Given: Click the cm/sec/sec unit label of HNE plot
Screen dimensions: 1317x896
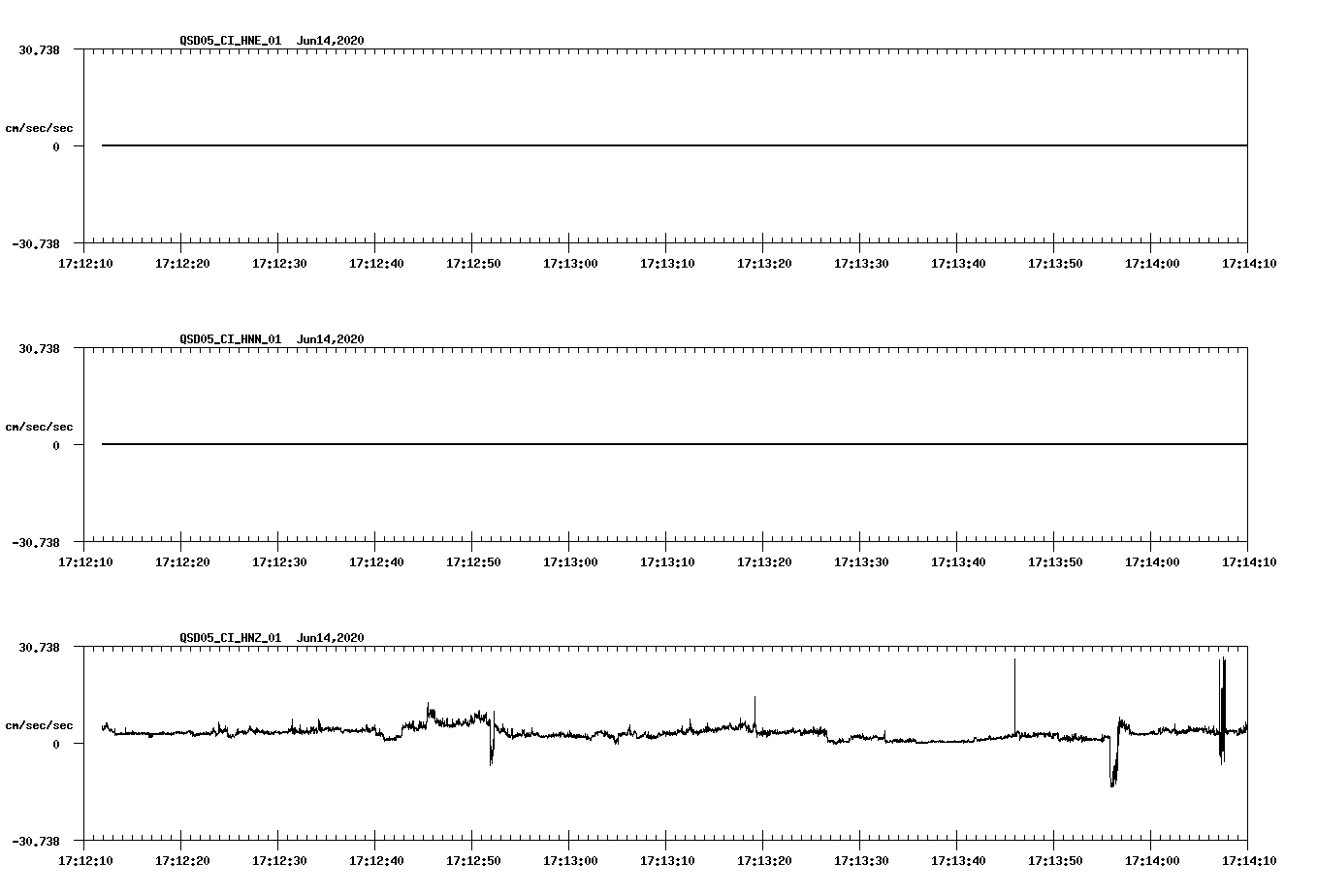Looking at the screenshot, I should 40,128.
